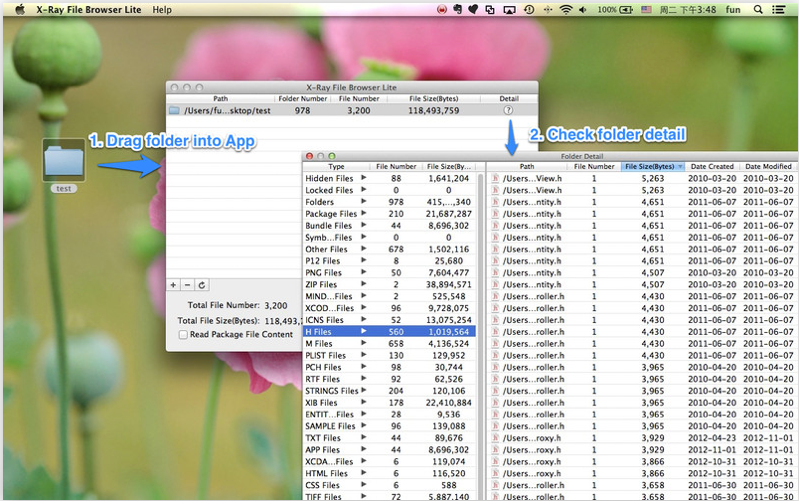Click Path column header in Folder Detail

click(527, 166)
